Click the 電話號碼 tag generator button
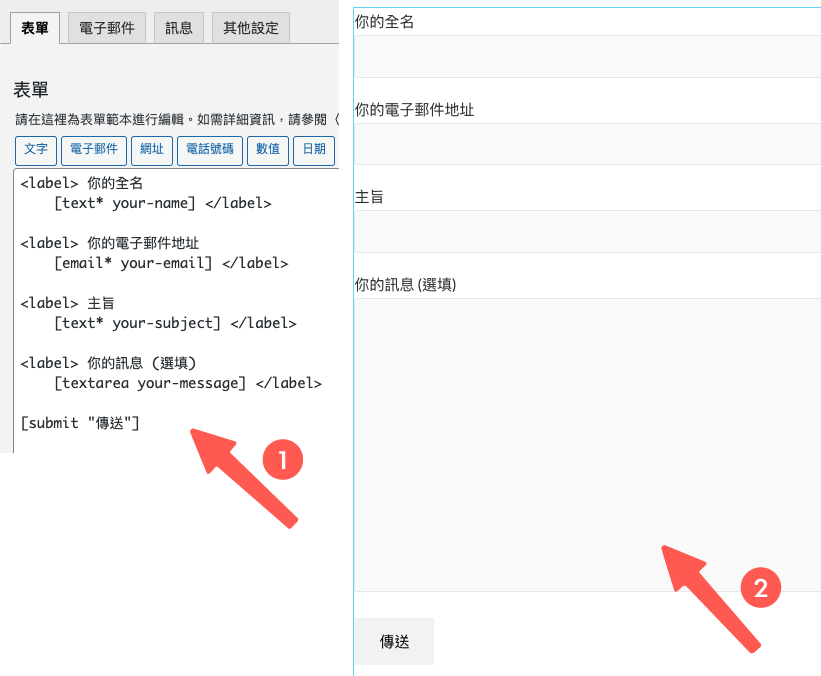 pos(210,150)
